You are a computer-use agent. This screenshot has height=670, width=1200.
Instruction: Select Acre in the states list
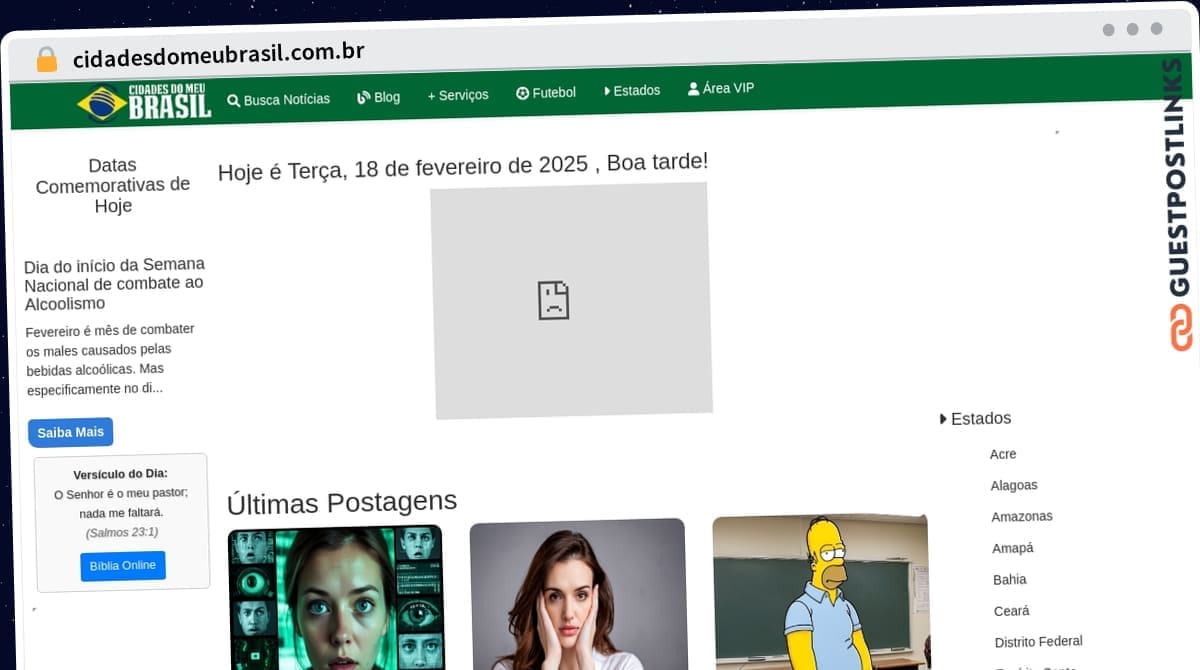[1003, 454]
